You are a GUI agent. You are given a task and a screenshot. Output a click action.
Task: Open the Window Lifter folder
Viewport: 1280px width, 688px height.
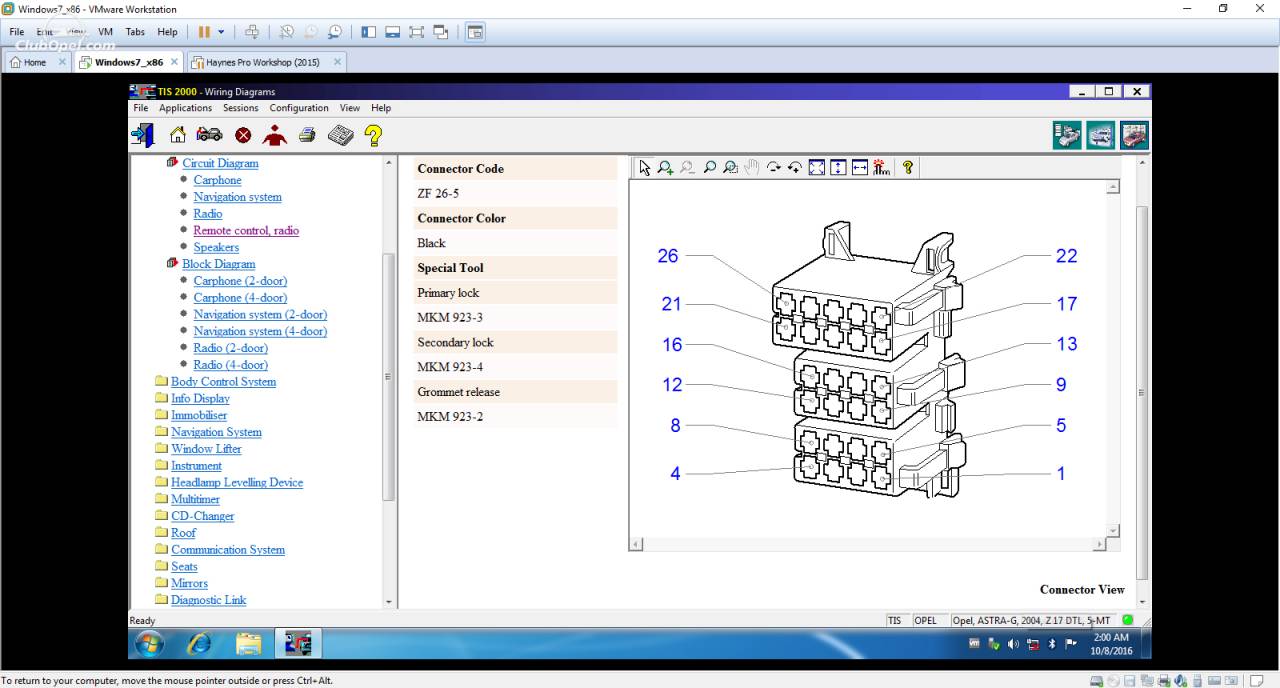coord(206,449)
